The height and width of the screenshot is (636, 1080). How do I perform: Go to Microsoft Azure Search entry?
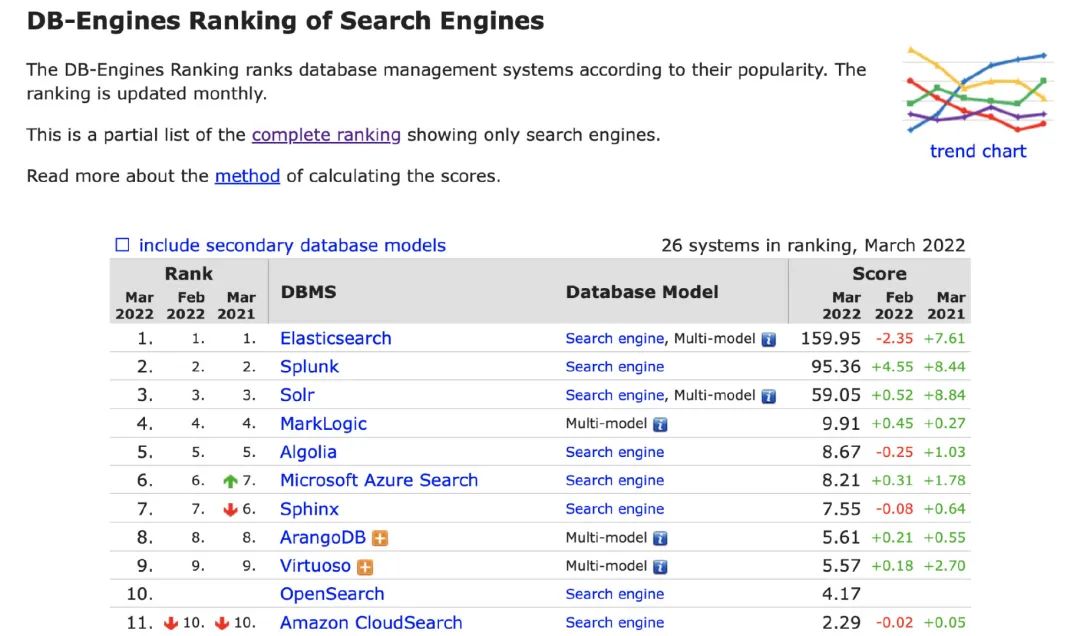[378, 480]
